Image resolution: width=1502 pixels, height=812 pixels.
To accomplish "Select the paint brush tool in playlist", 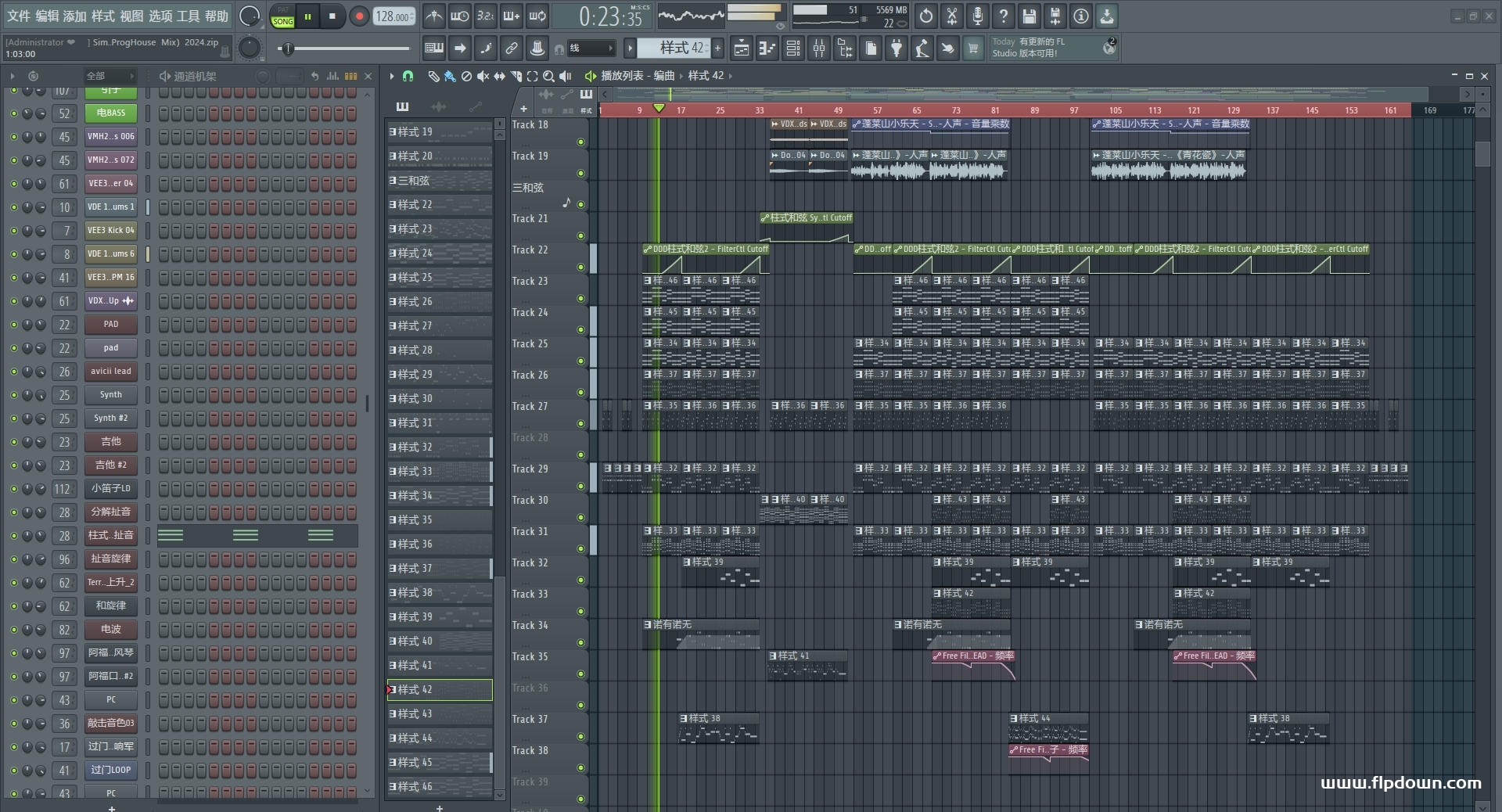I will coord(449,76).
